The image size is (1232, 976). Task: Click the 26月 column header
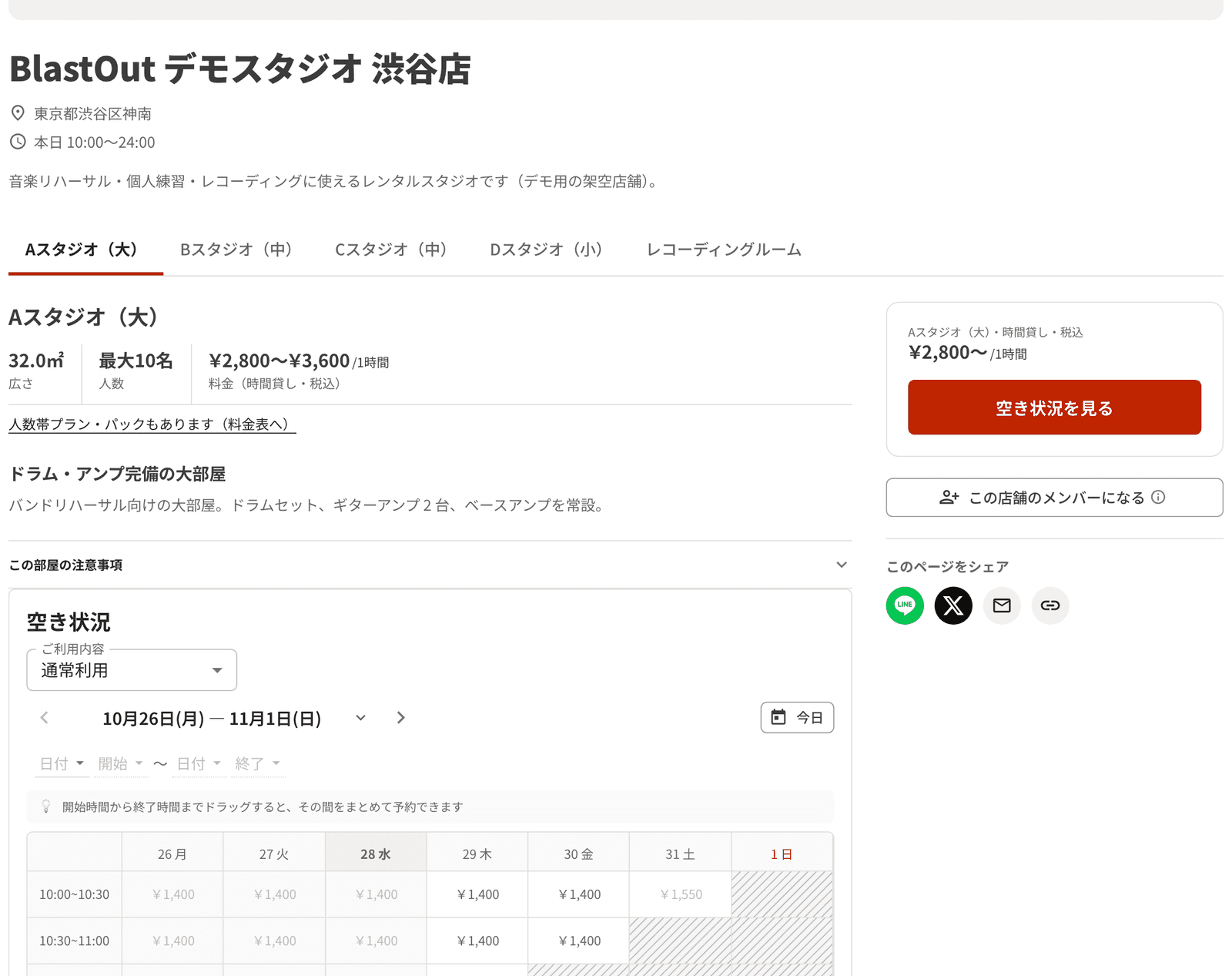click(172, 854)
